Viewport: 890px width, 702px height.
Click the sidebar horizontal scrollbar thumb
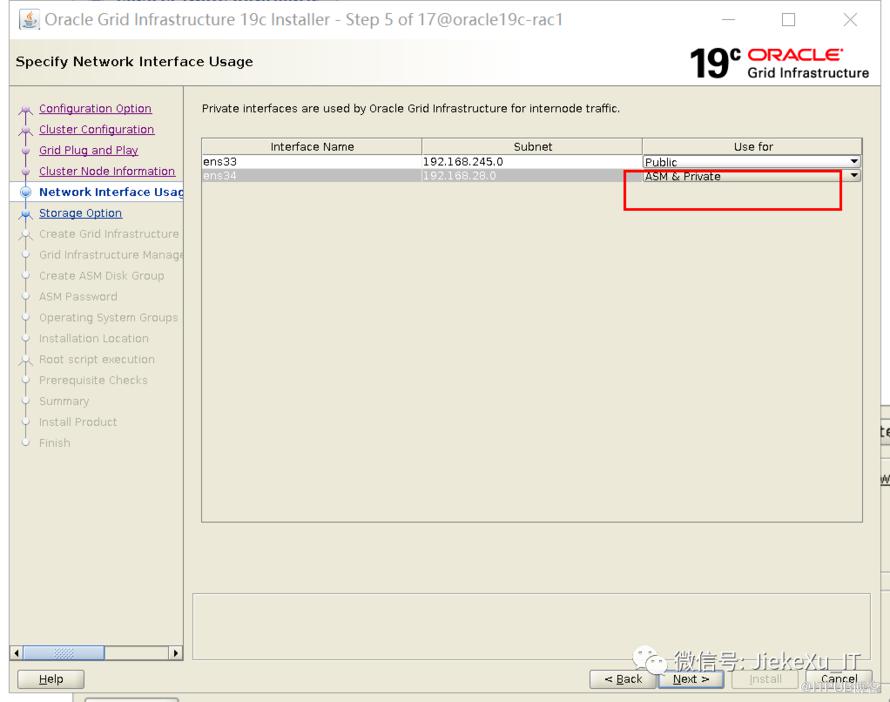tap(62, 653)
